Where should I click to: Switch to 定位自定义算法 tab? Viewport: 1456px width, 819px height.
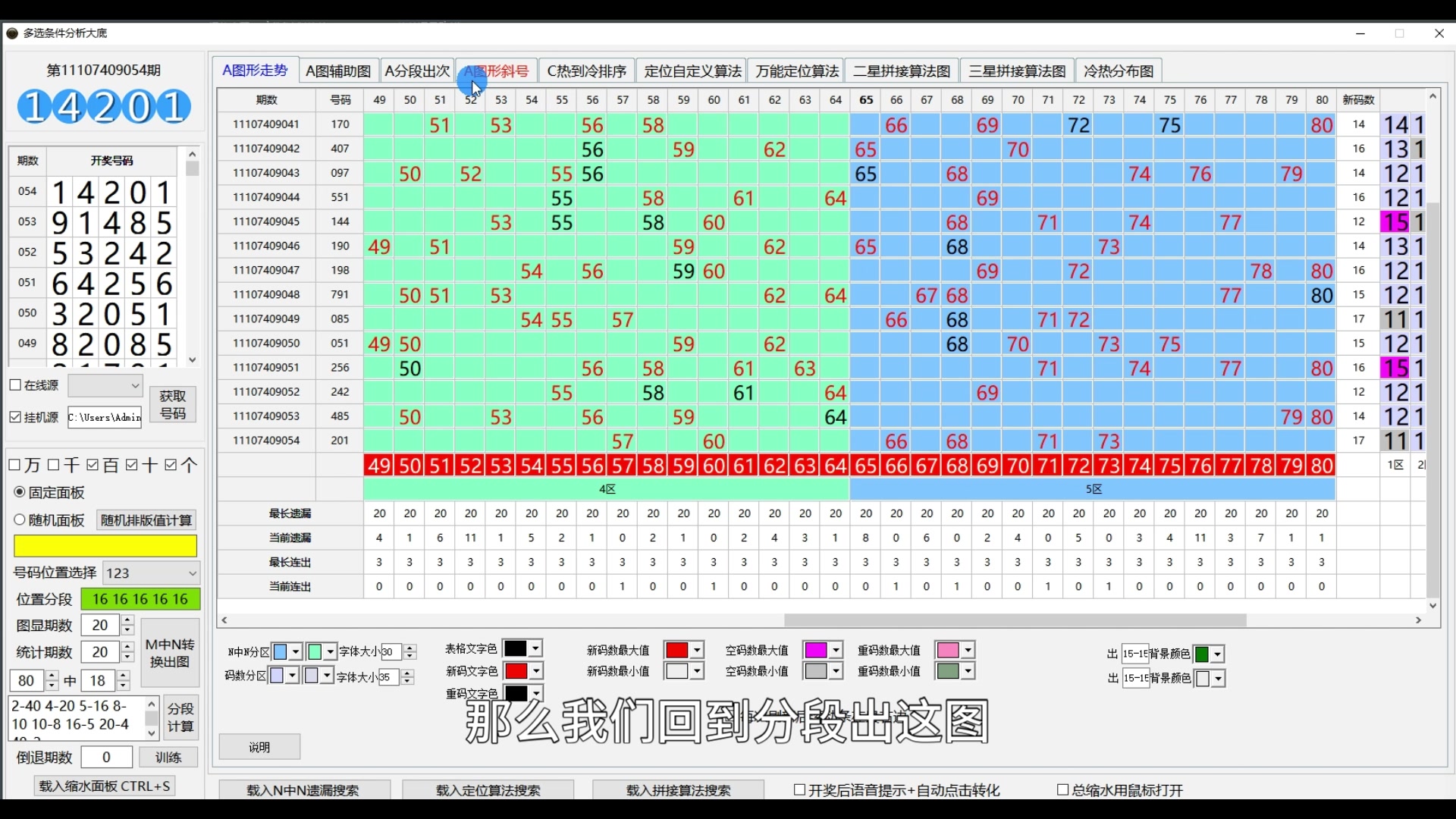pyautogui.click(x=692, y=71)
